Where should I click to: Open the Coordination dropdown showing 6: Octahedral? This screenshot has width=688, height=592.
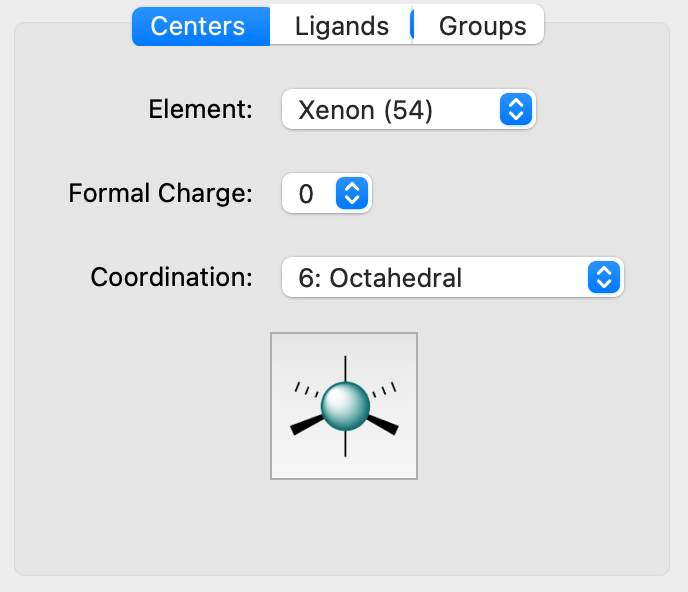click(453, 277)
